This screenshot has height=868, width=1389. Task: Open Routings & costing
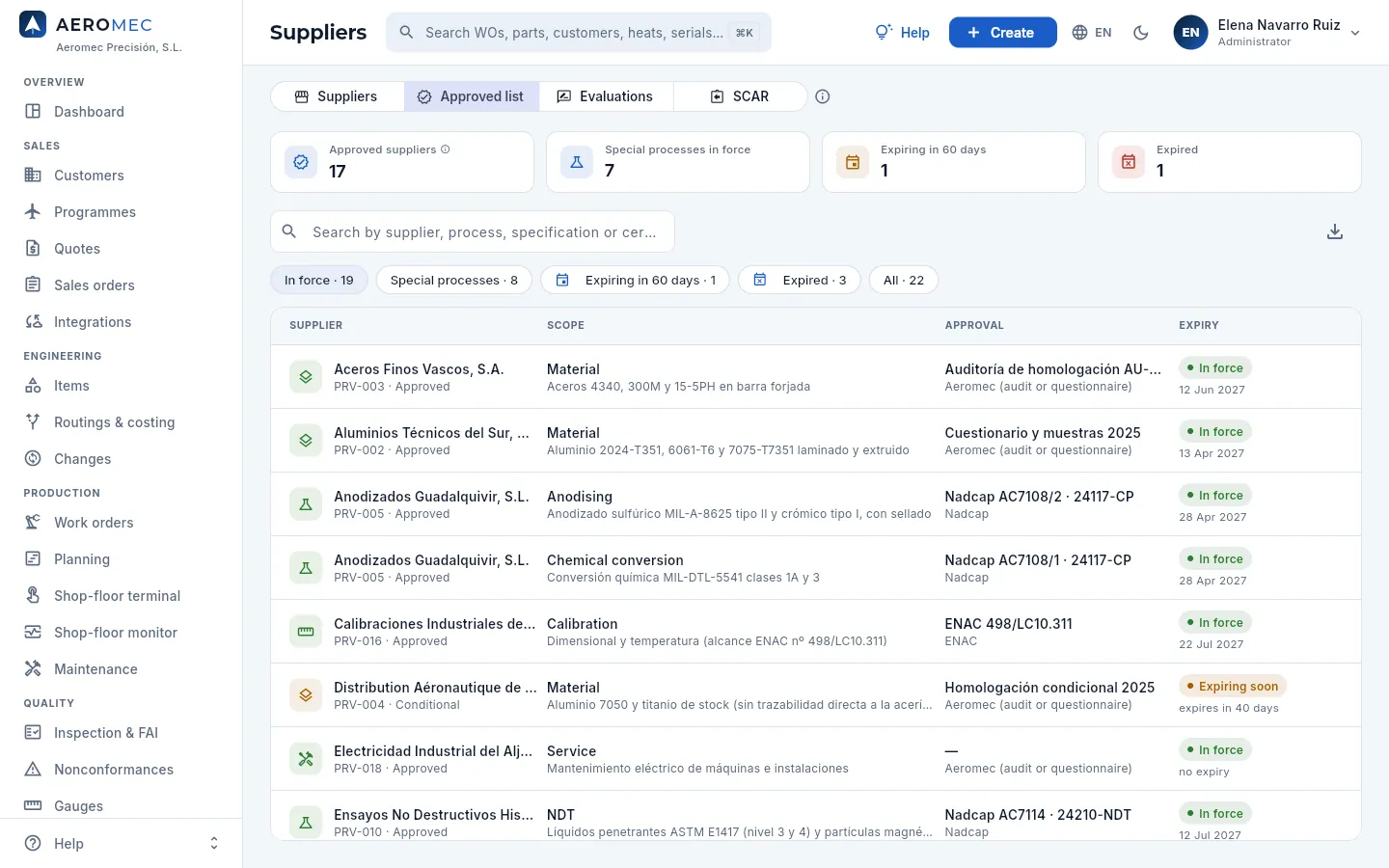(x=121, y=422)
